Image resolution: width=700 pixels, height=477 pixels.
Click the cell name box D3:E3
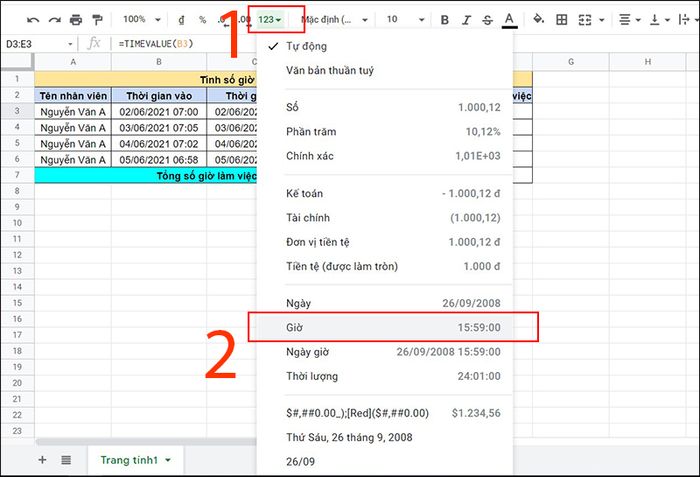38,44
